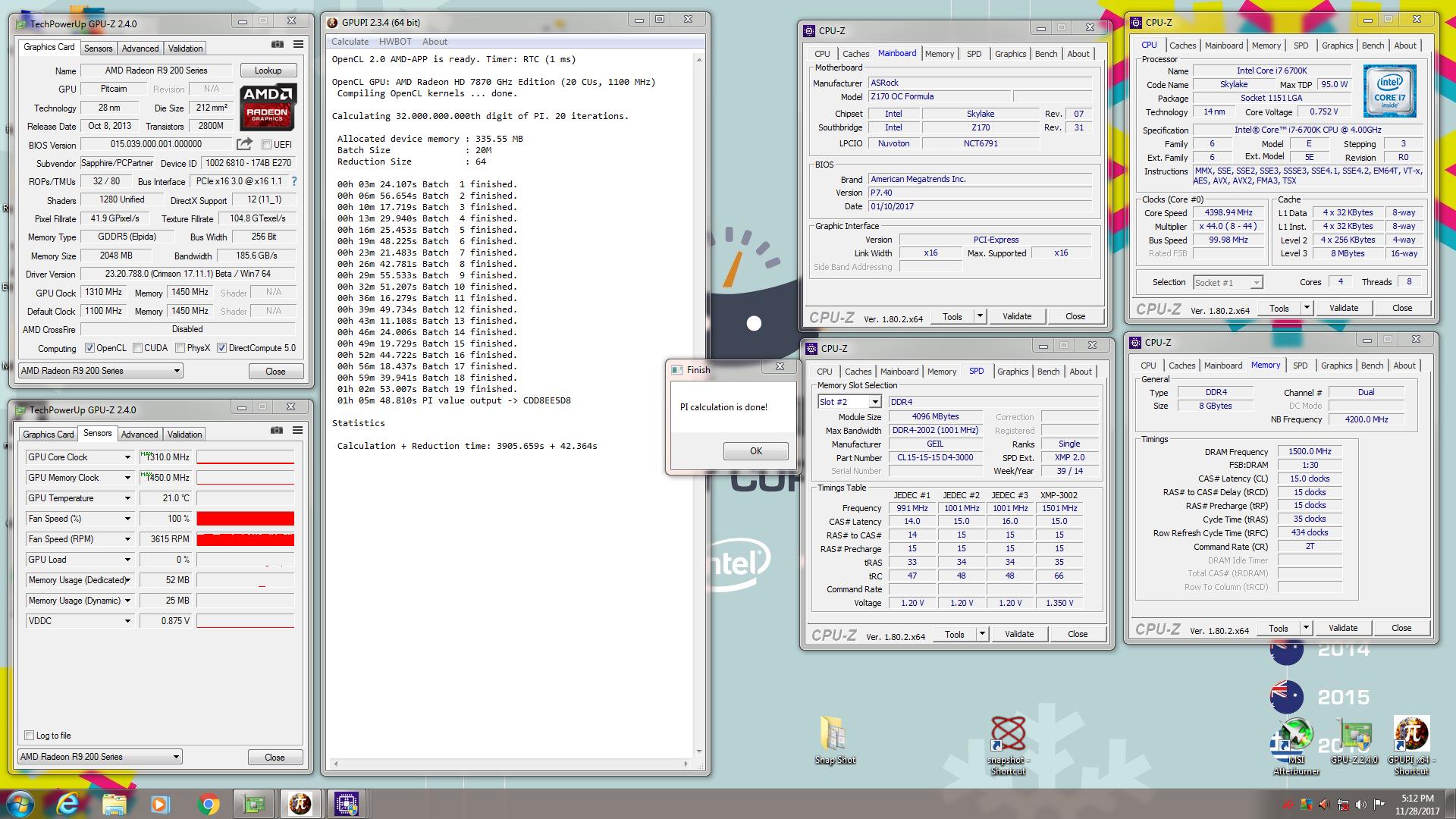Click the Fan Speed (%) red graph bar
The width and height of the screenshot is (1456, 819).
pos(245,519)
